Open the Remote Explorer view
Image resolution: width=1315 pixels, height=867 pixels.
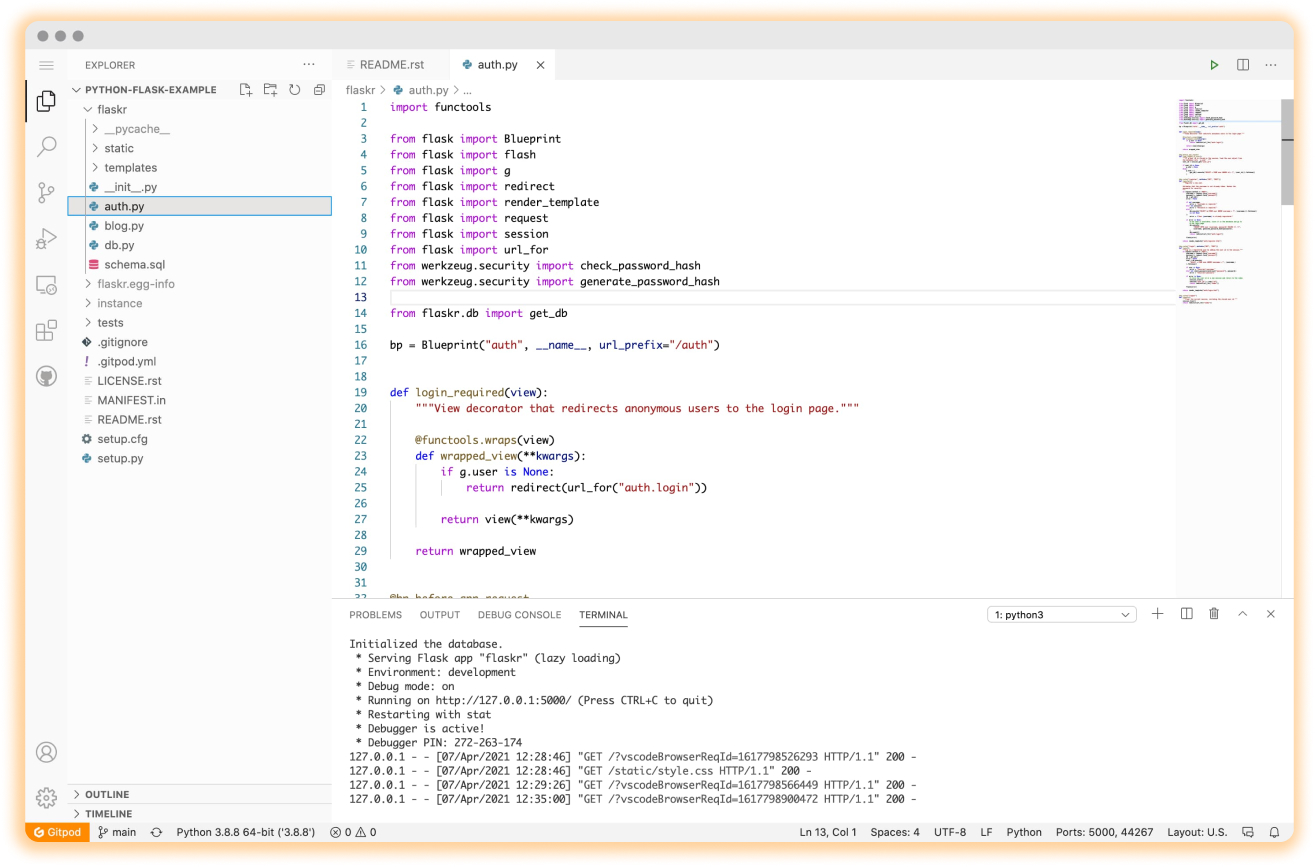pyautogui.click(x=46, y=285)
